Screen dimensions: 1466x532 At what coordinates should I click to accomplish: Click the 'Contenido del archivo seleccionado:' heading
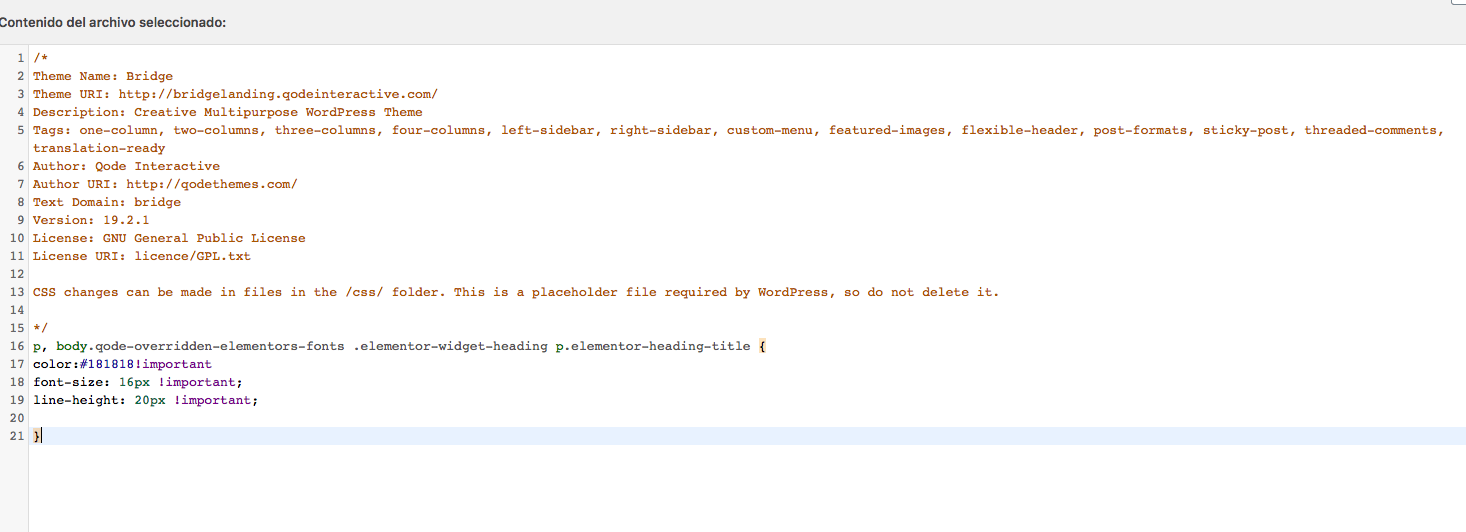point(113,22)
